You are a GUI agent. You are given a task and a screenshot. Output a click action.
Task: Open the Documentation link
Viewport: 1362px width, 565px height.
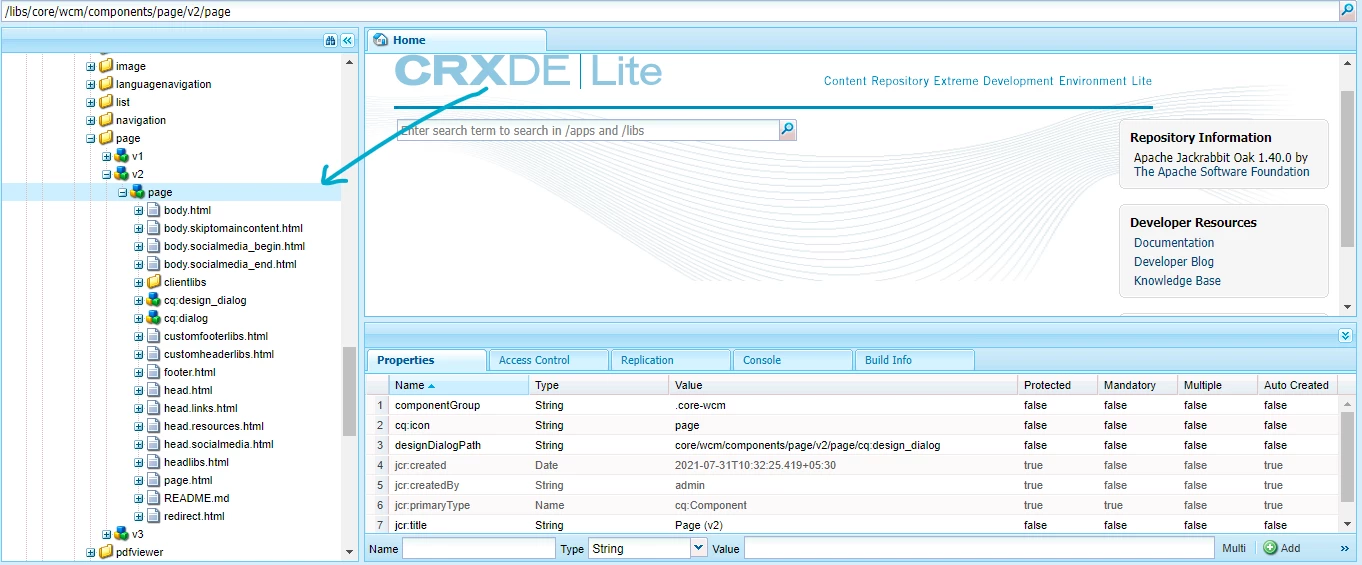[1174, 243]
